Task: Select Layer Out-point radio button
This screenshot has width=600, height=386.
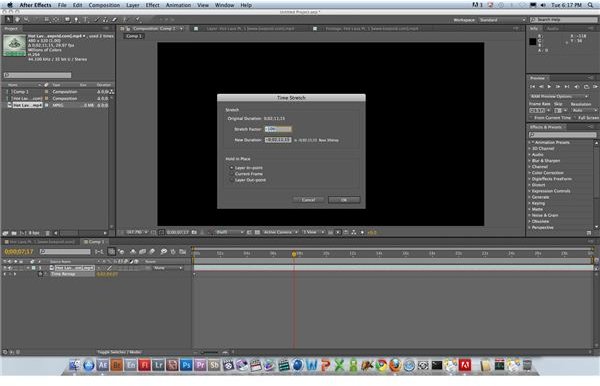Action: pos(232,180)
